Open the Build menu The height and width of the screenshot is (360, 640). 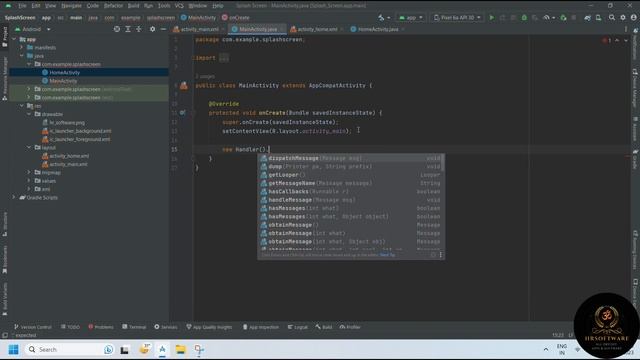click(133, 6)
